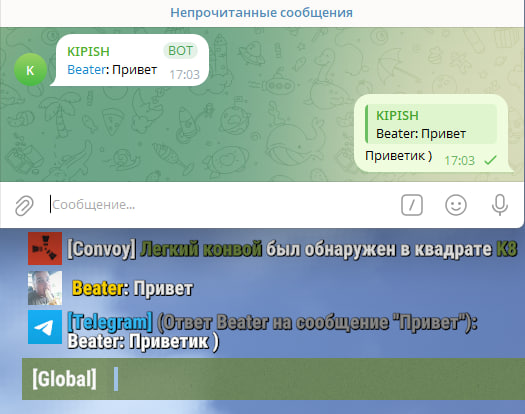Click the yellow 'Beater' name in game chat
525x414 pixels.
(x=97, y=288)
